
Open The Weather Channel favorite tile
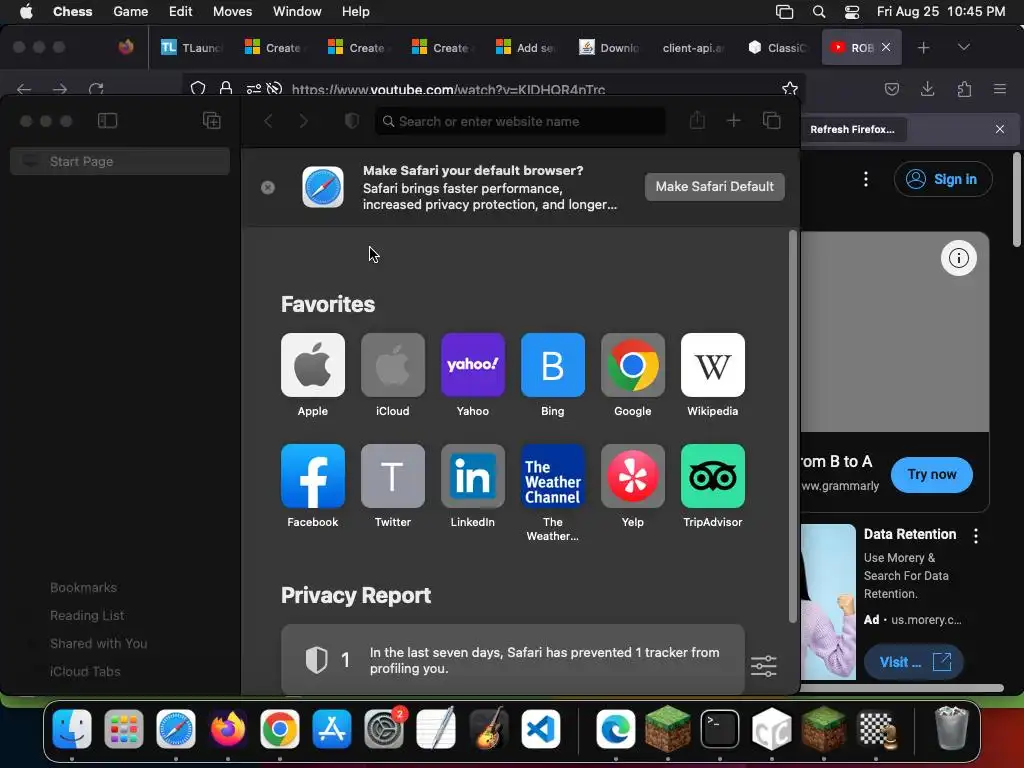point(552,476)
